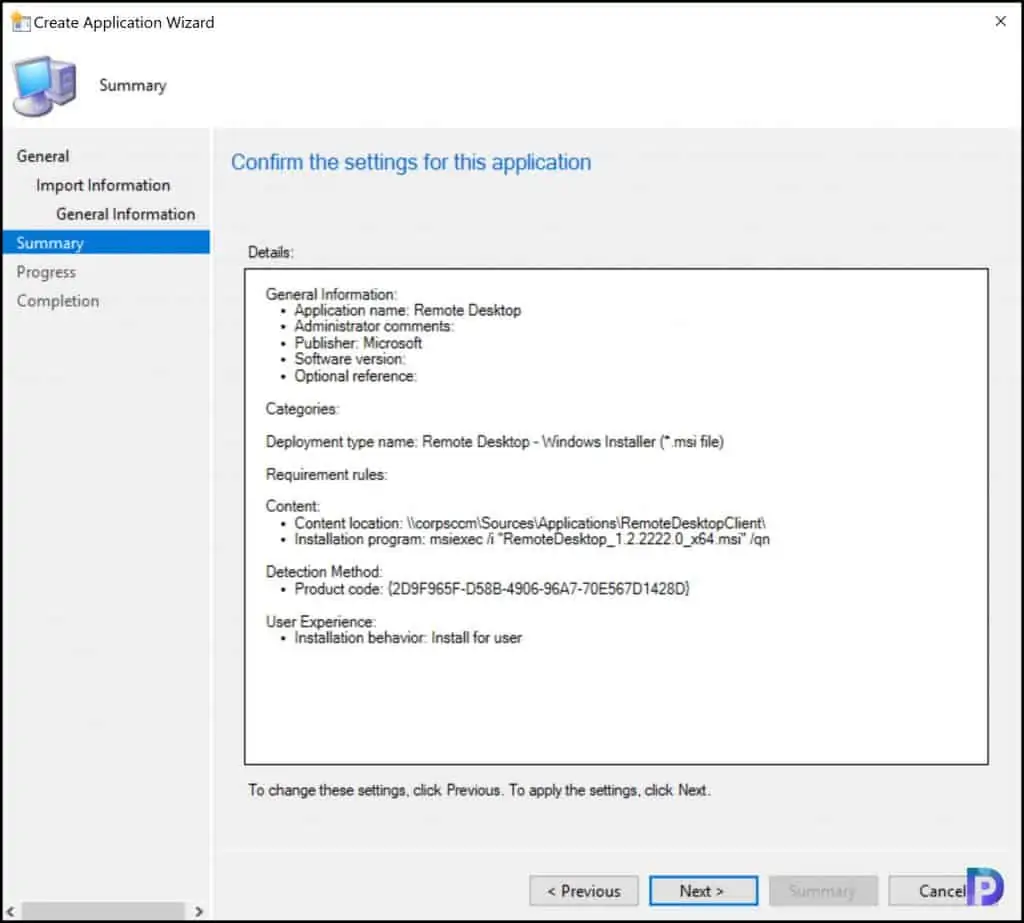Click the Administrator comments line
This screenshot has height=923, width=1024.
click(x=374, y=327)
